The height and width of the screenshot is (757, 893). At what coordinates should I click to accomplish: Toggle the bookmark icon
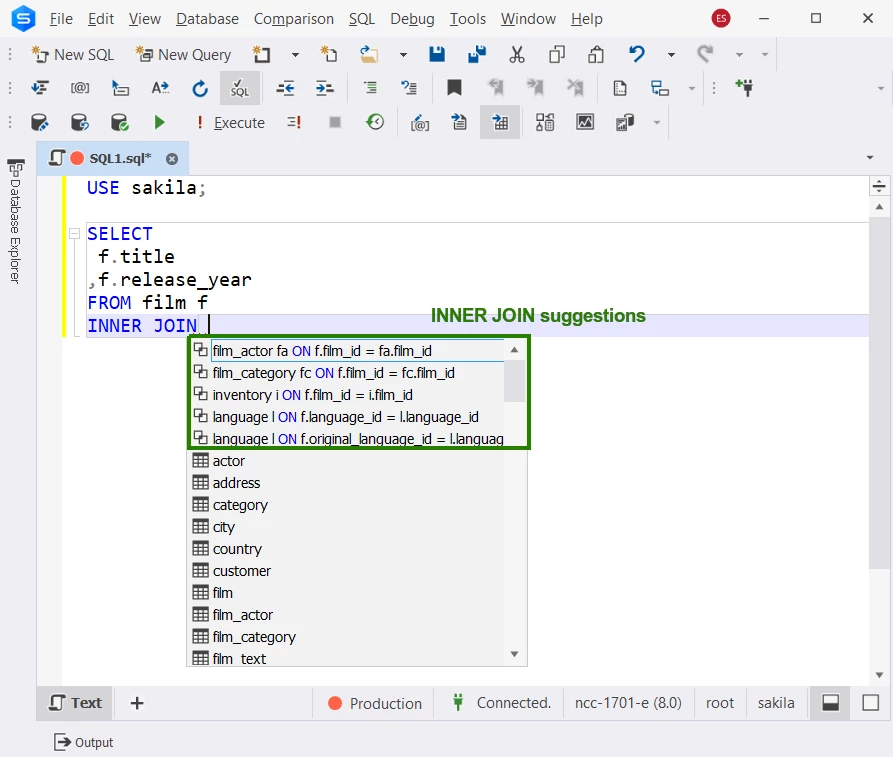[454, 88]
